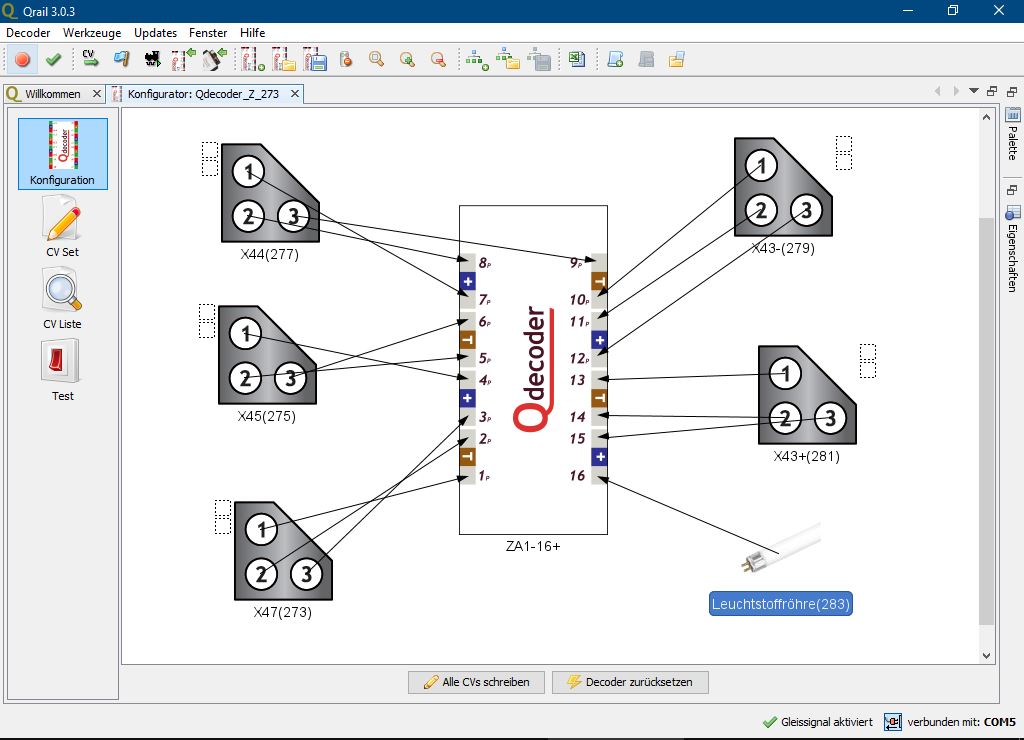Screen dimensions: 1024x740
Task: Click the CV arrow toolbar icon
Action: coord(90,59)
